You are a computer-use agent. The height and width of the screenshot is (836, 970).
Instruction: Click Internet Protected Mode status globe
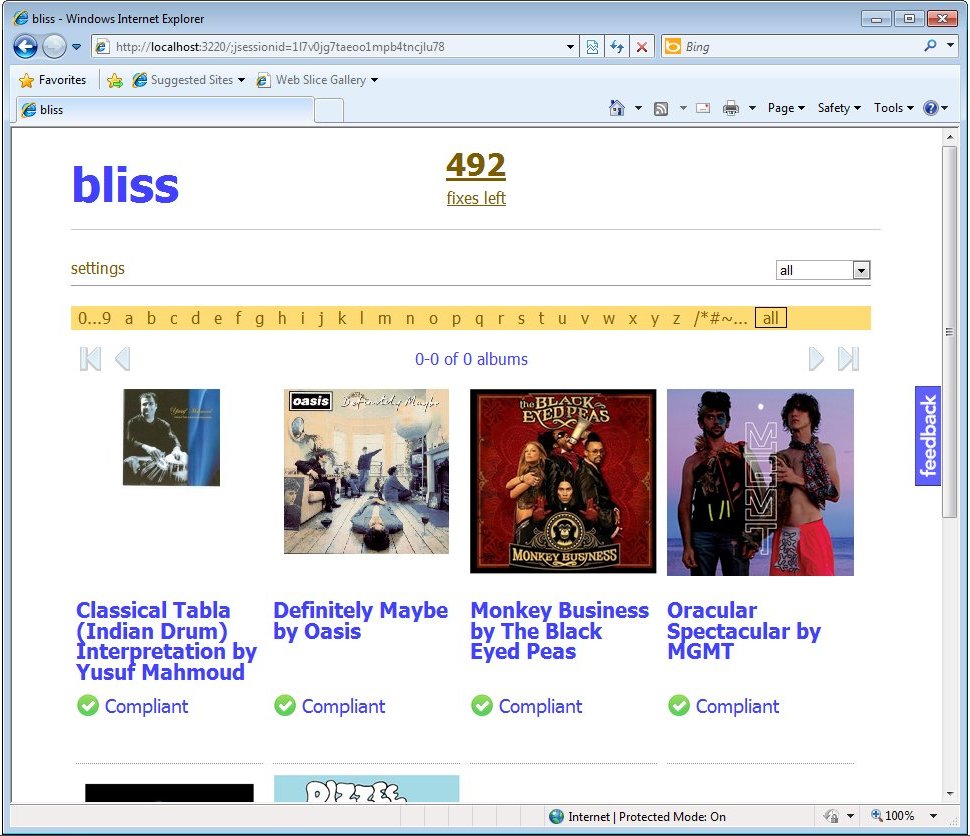point(556,817)
